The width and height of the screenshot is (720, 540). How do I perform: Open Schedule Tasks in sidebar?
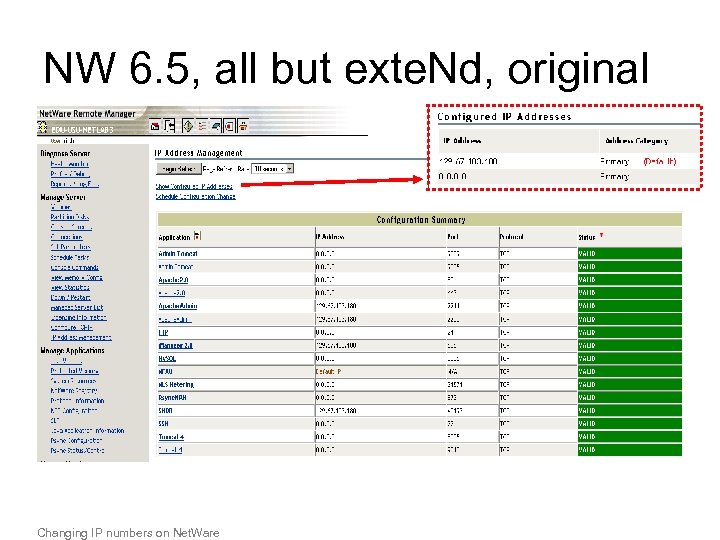pyautogui.click(x=70, y=257)
